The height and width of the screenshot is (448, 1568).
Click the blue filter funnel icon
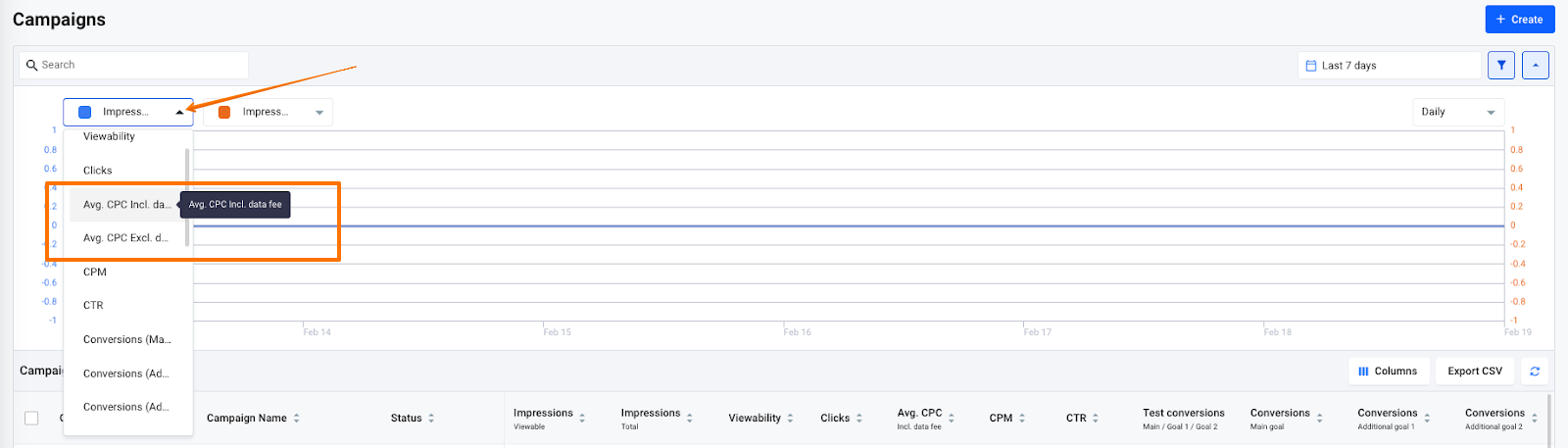[x=1500, y=66]
